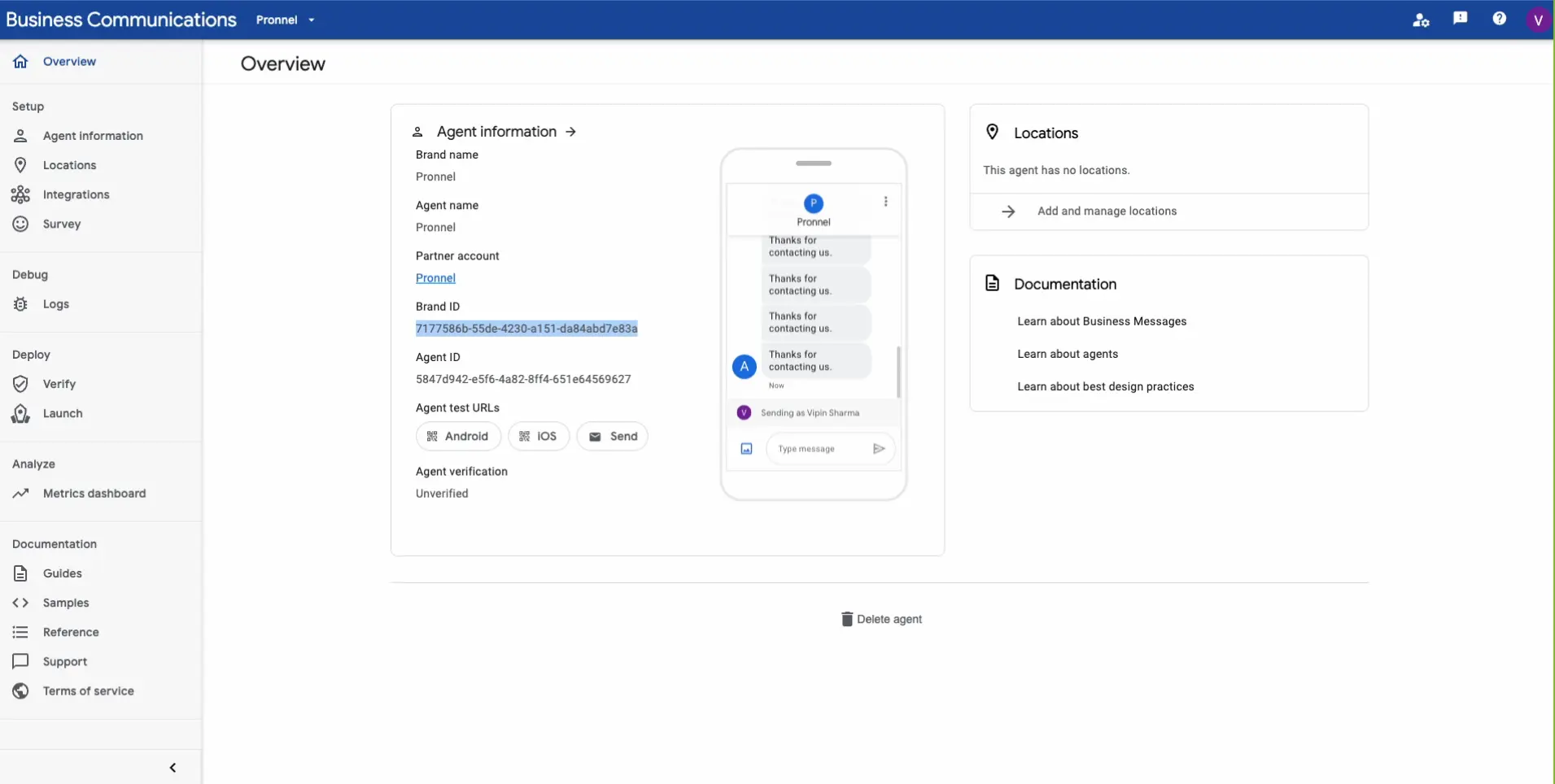The height and width of the screenshot is (784, 1555).
Task: Click Add and manage locations
Action: coord(1107,211)
